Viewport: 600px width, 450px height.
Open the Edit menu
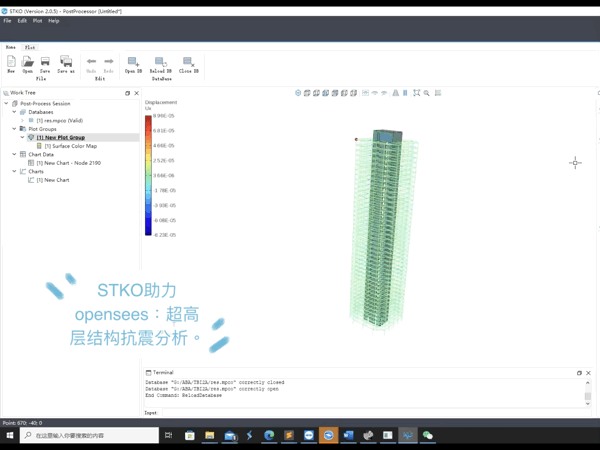point(22,21)
